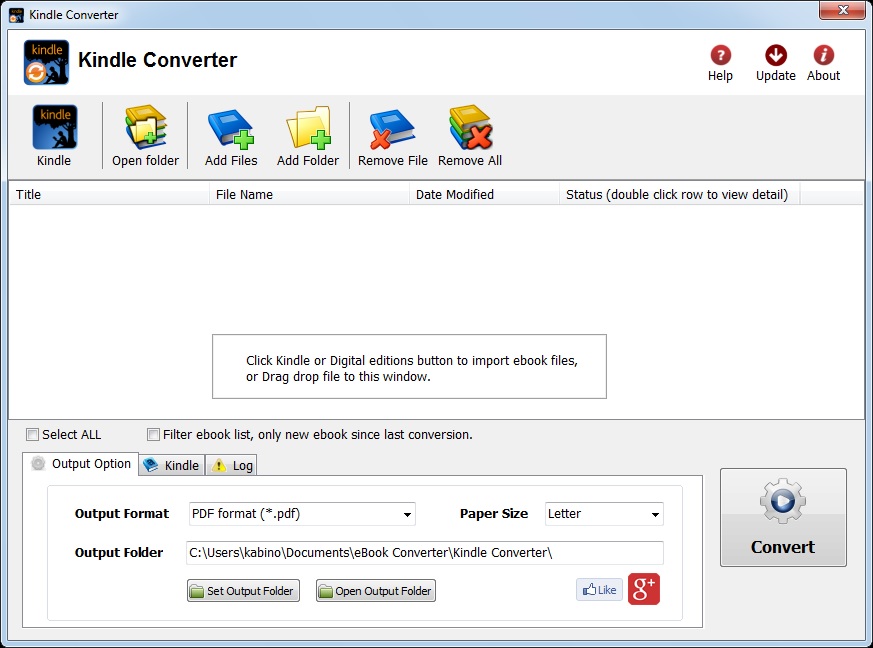873x648 pixels.
Task: Click the Add Files book icon
Action: pyautogui.click(x=231, y=129)
